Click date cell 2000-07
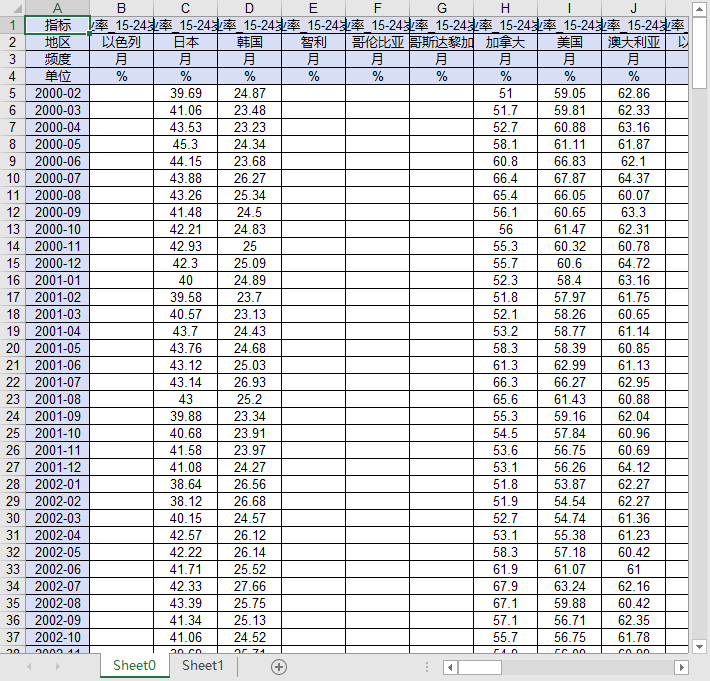 (58, 178)
